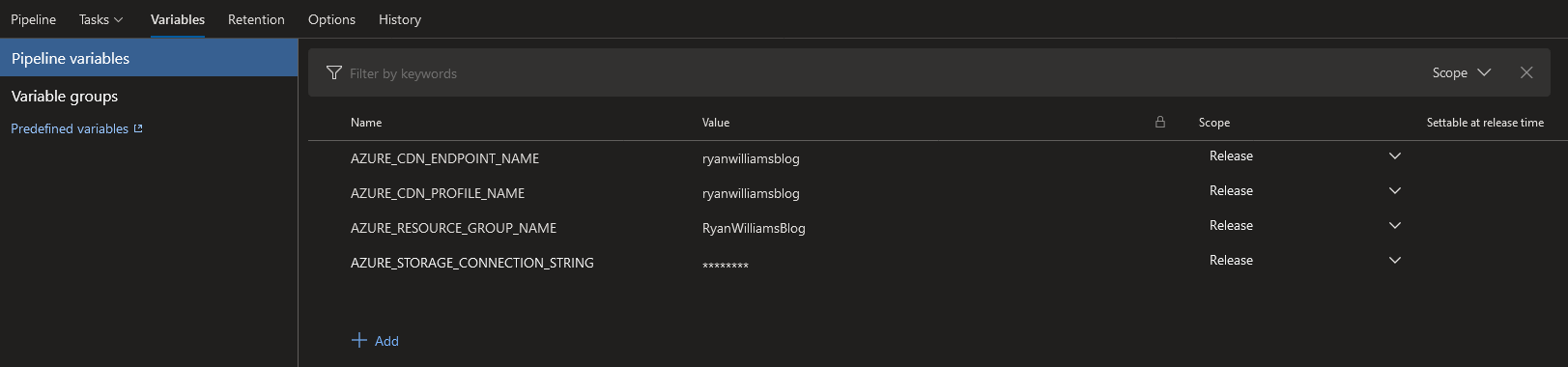Click the lock icon column header

[x=1160, y=122]
